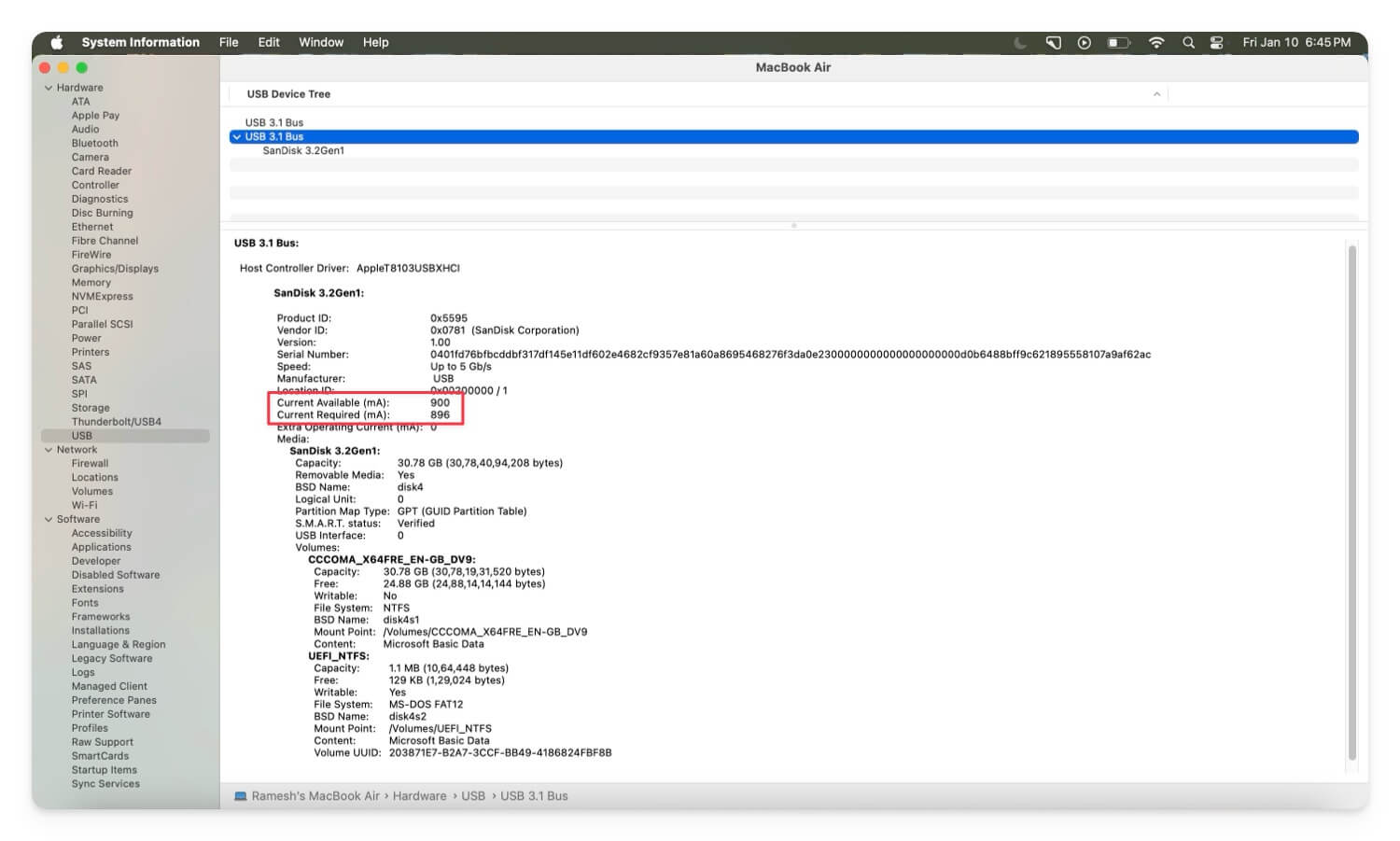Image resolution: width=1400 pixels, height=841 pixels.
Task: Select Storage in the Hardware list
Action: pyautogui.click(x=91, y=407)
